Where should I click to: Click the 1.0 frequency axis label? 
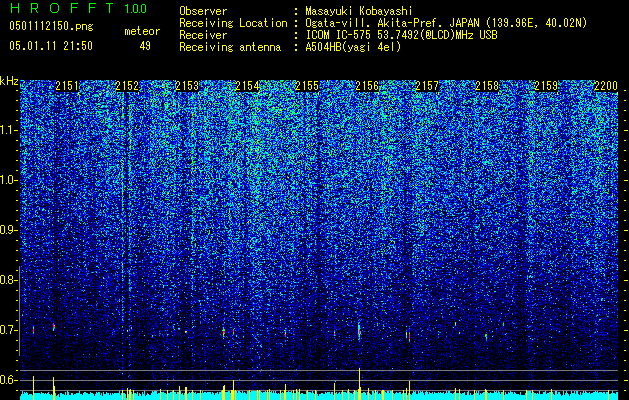(x=8, y=181)
